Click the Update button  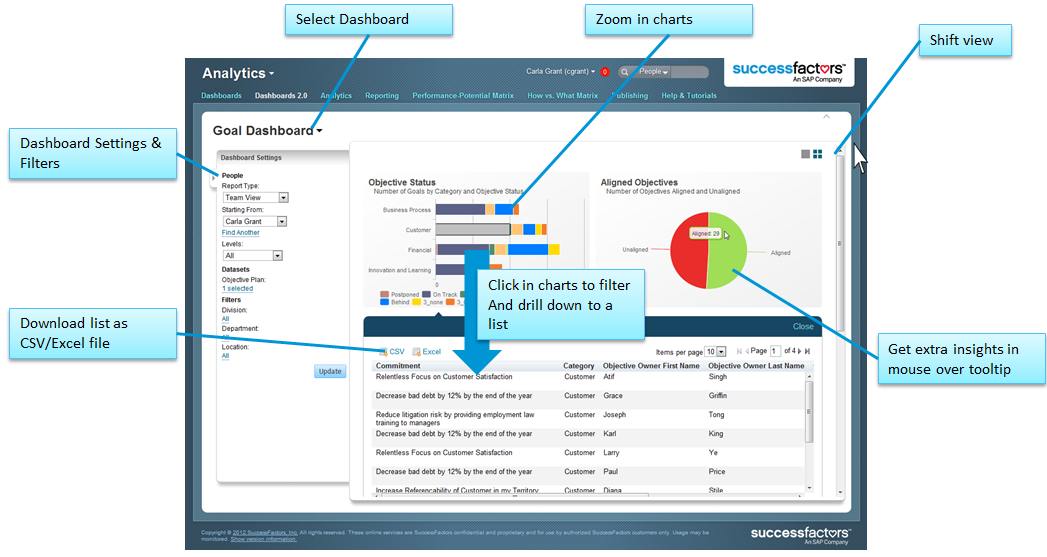(330, 371)
